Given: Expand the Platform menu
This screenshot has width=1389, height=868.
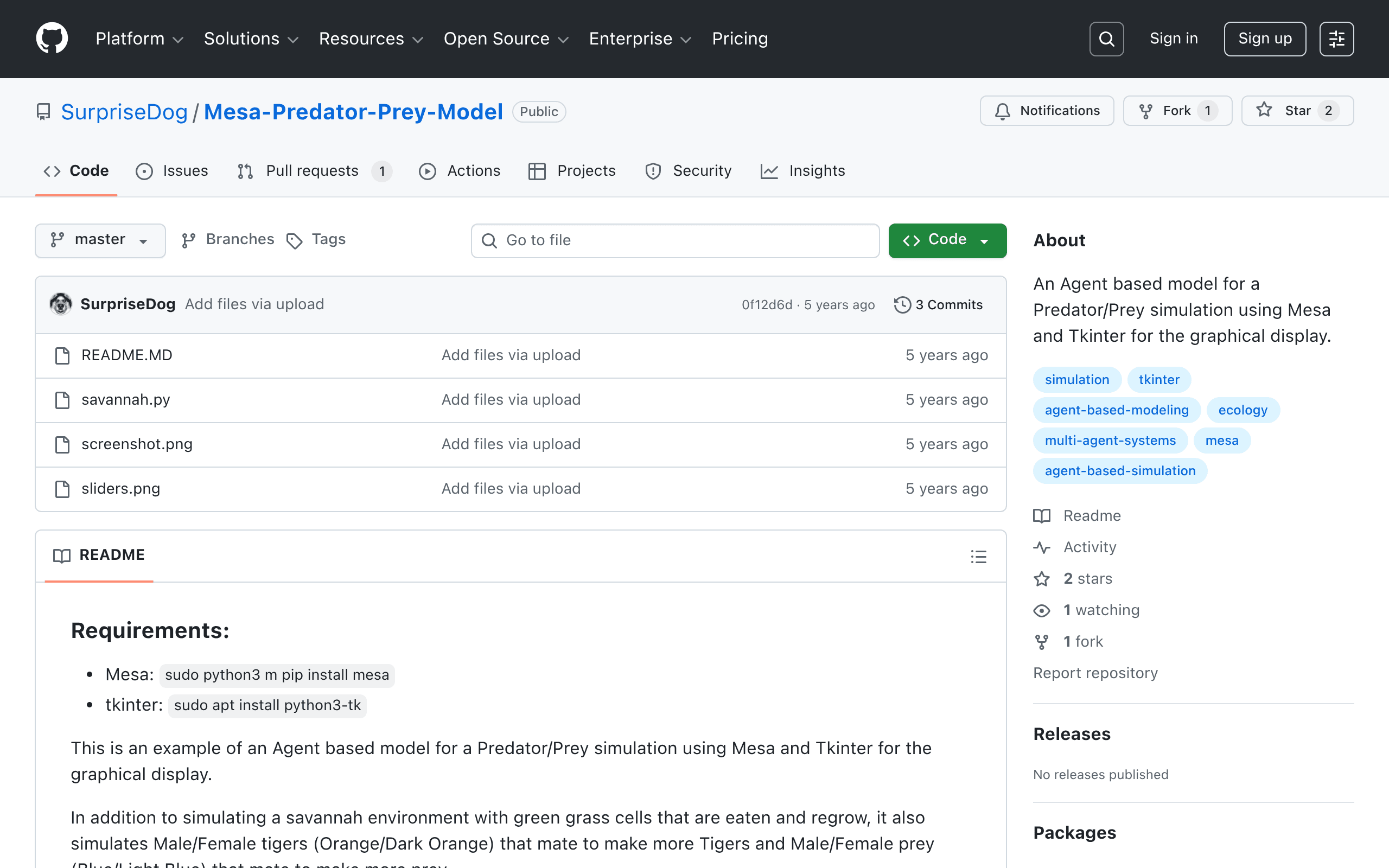Looking at the screenshot, I should (x=139, y=39).
